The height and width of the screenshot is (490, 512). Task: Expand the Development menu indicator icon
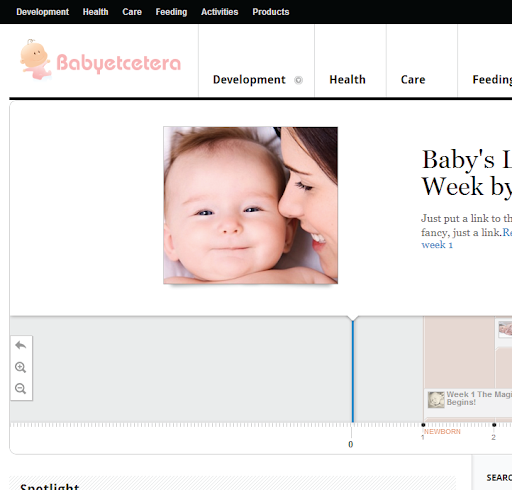pyautogui.click(x=298, y=80)
